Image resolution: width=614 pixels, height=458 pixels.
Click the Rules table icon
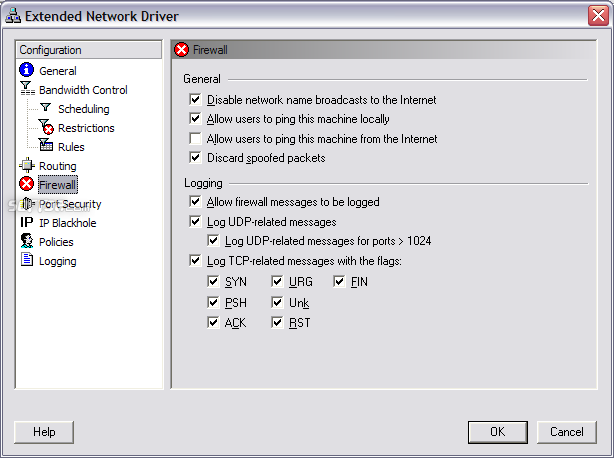(46, 145)
